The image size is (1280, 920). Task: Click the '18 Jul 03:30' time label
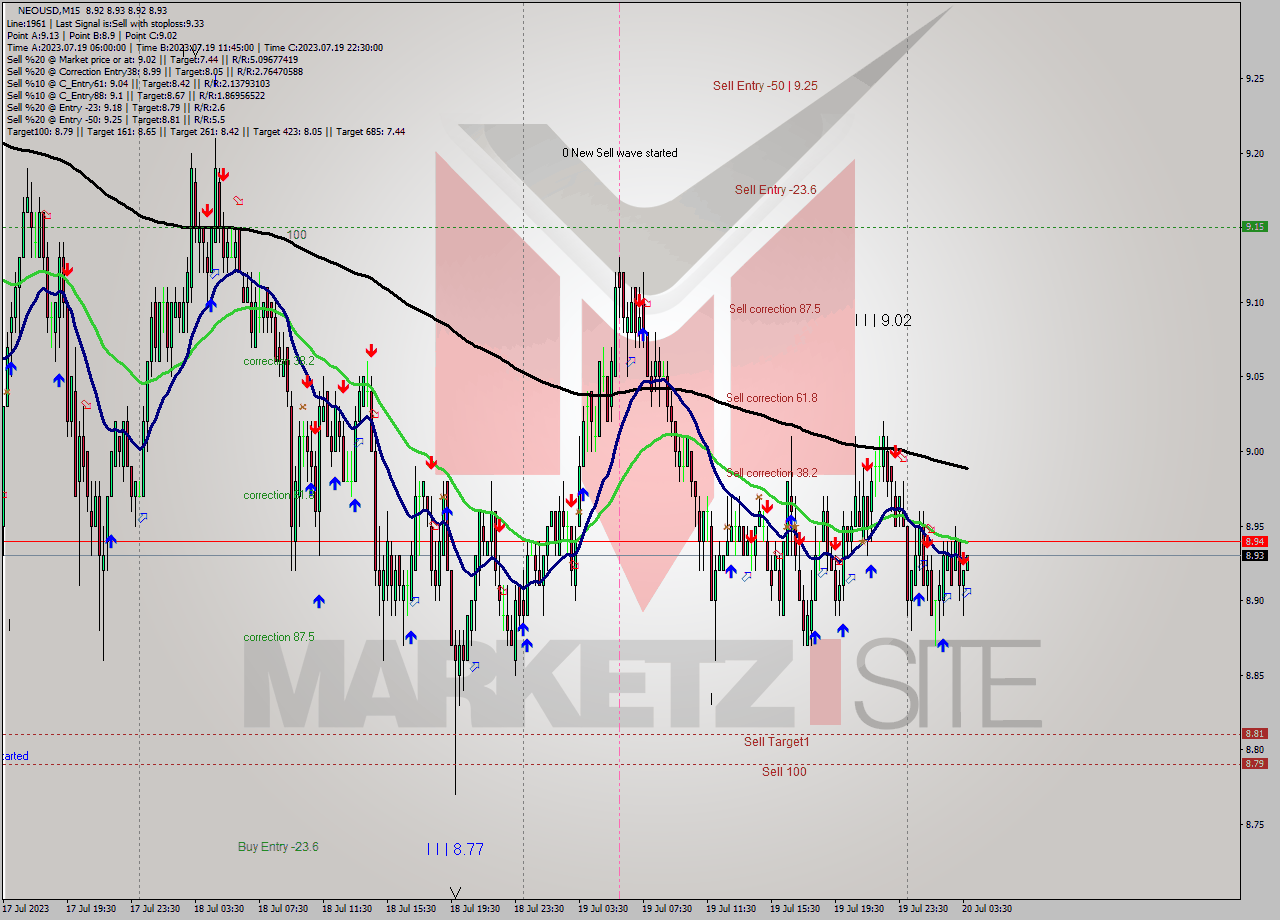219,909
